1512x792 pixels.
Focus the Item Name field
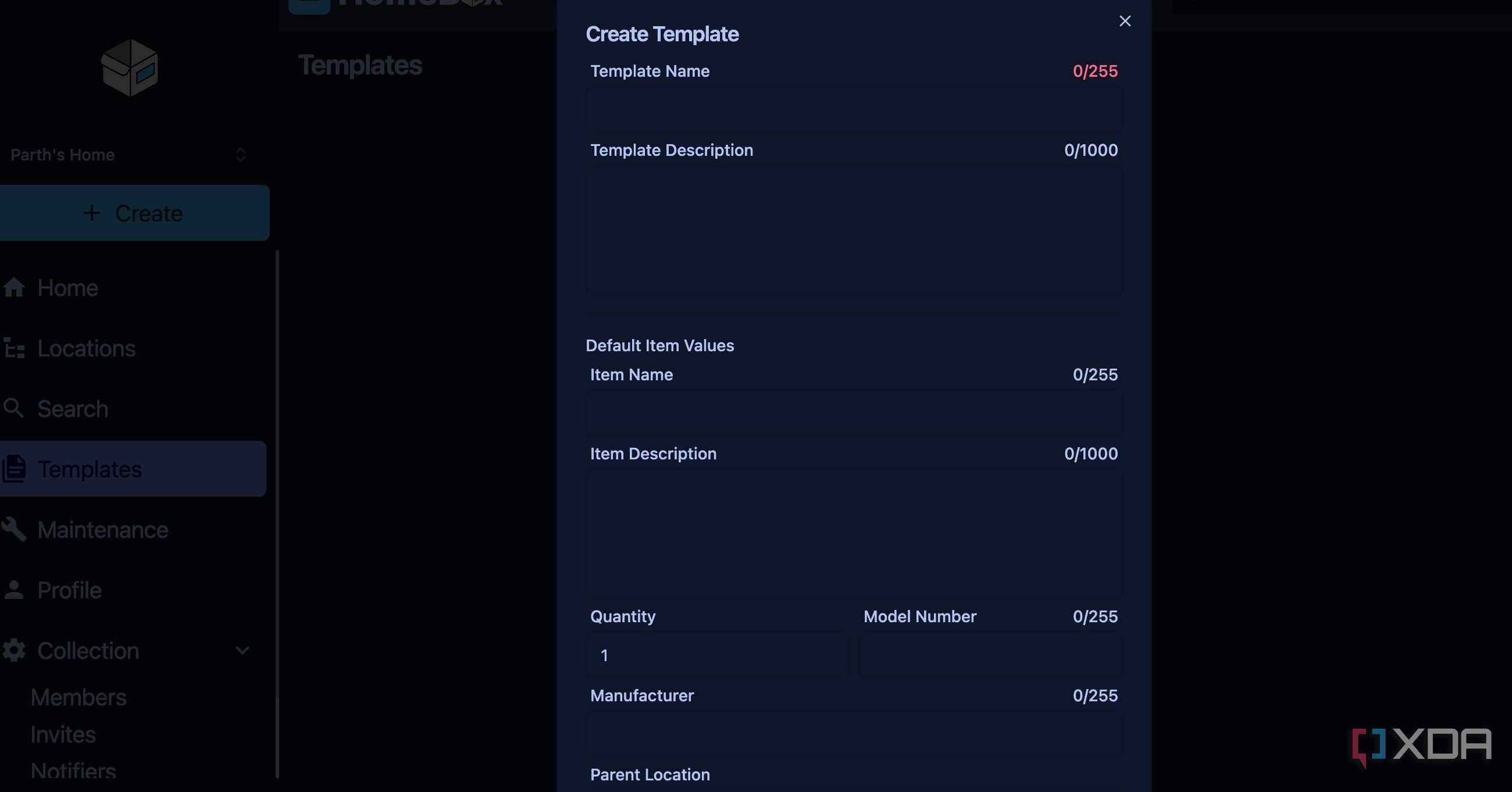tap(854, 413)
